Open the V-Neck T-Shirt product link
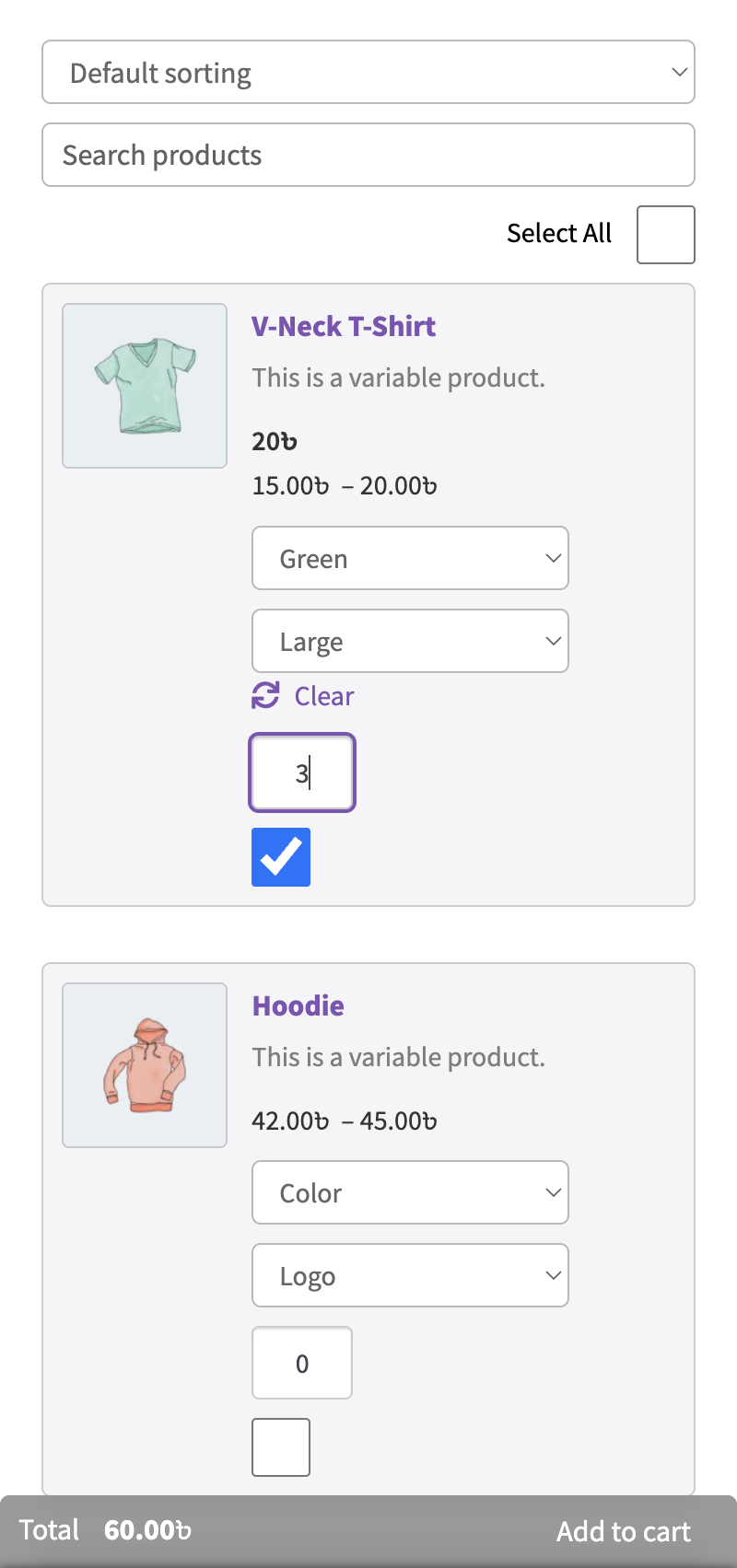This screenshot has width=737, height=1568. pyautogui.click(x=344, y=326)
